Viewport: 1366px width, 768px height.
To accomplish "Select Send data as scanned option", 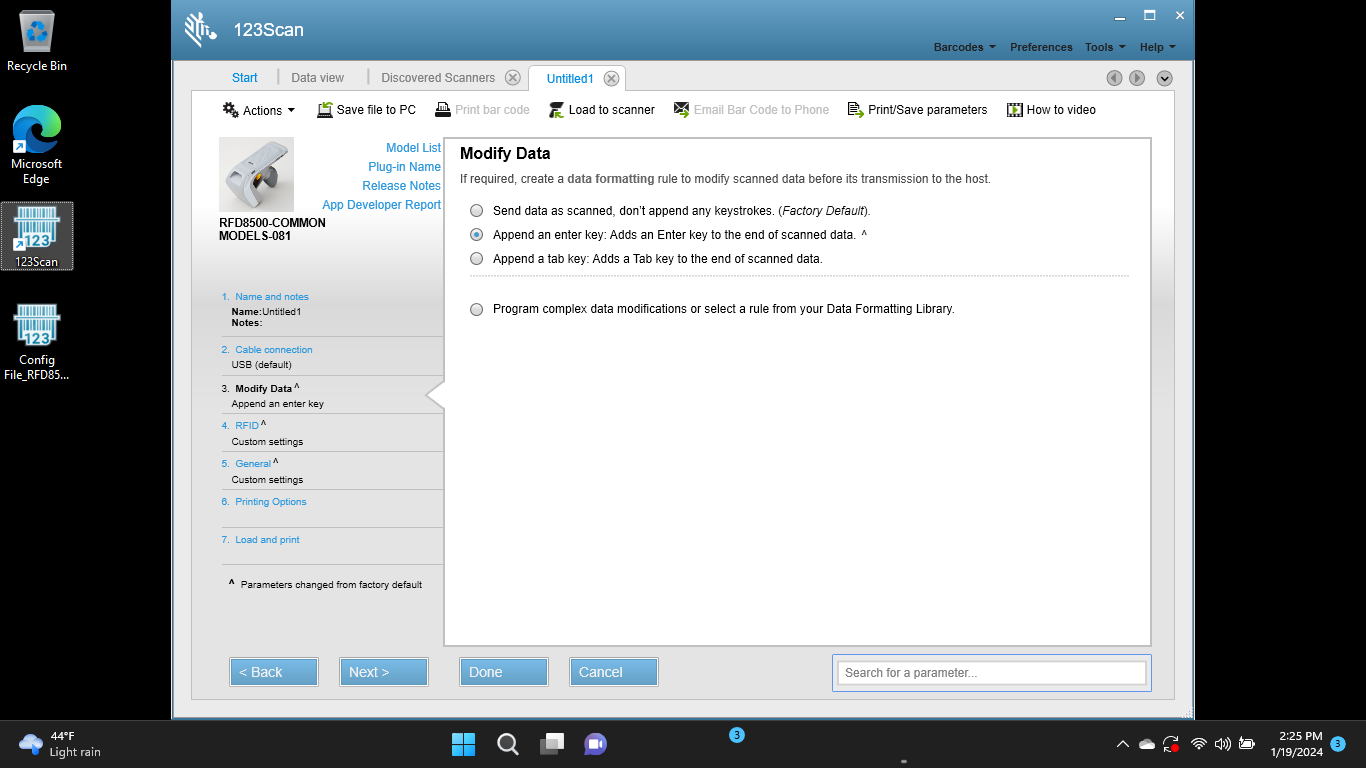I will click(476, 211).
